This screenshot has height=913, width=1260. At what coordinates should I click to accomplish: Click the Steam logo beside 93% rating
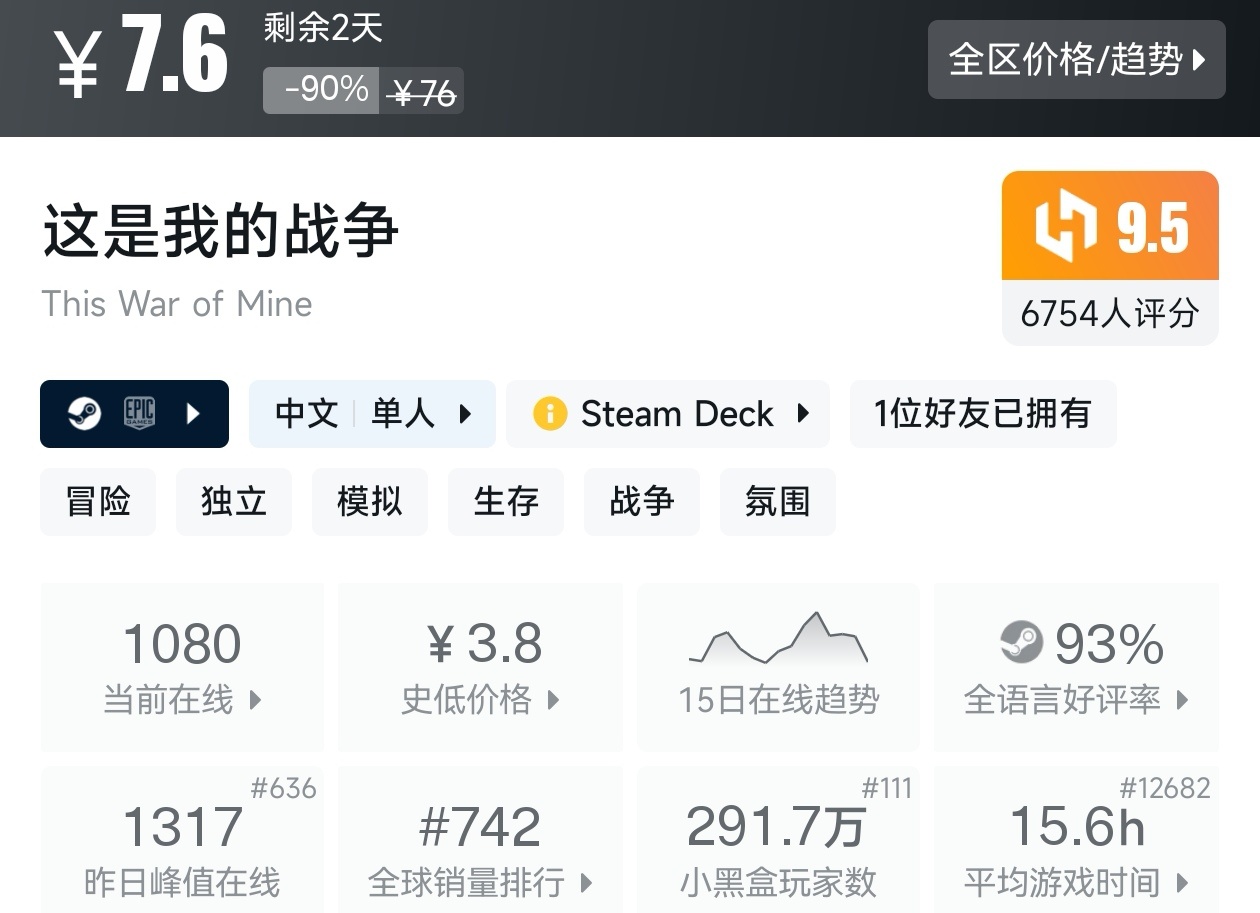tap(1021, 642)
